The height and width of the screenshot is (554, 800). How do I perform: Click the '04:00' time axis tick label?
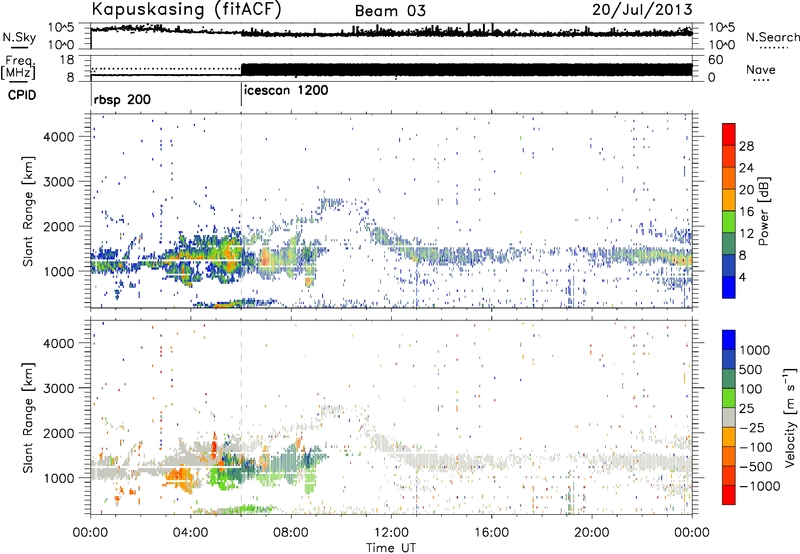190,533
